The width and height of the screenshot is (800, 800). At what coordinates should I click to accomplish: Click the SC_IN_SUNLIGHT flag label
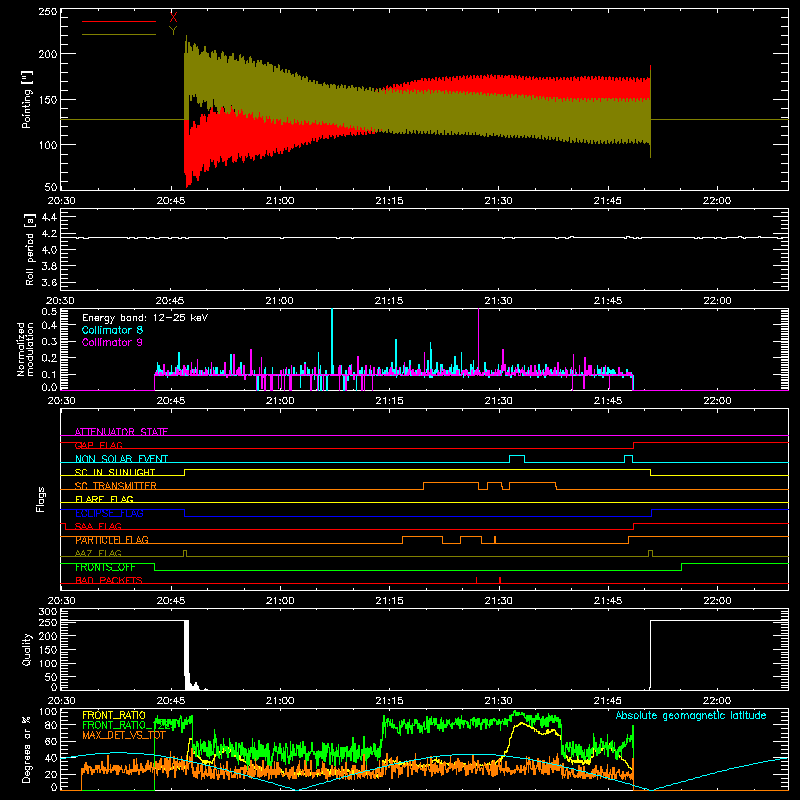point(115,472)
